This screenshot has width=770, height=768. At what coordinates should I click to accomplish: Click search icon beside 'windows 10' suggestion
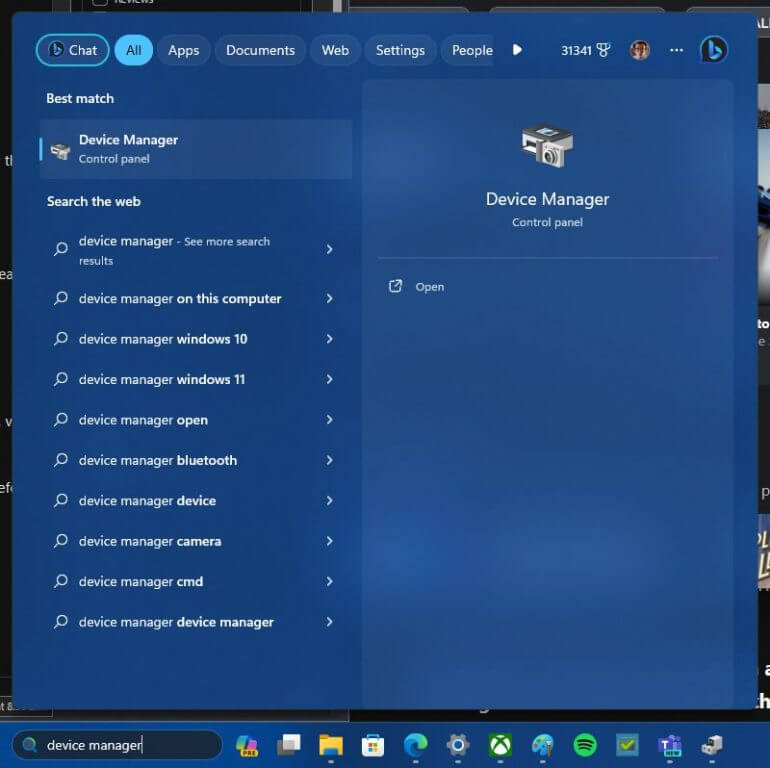(x=61, y=338)
